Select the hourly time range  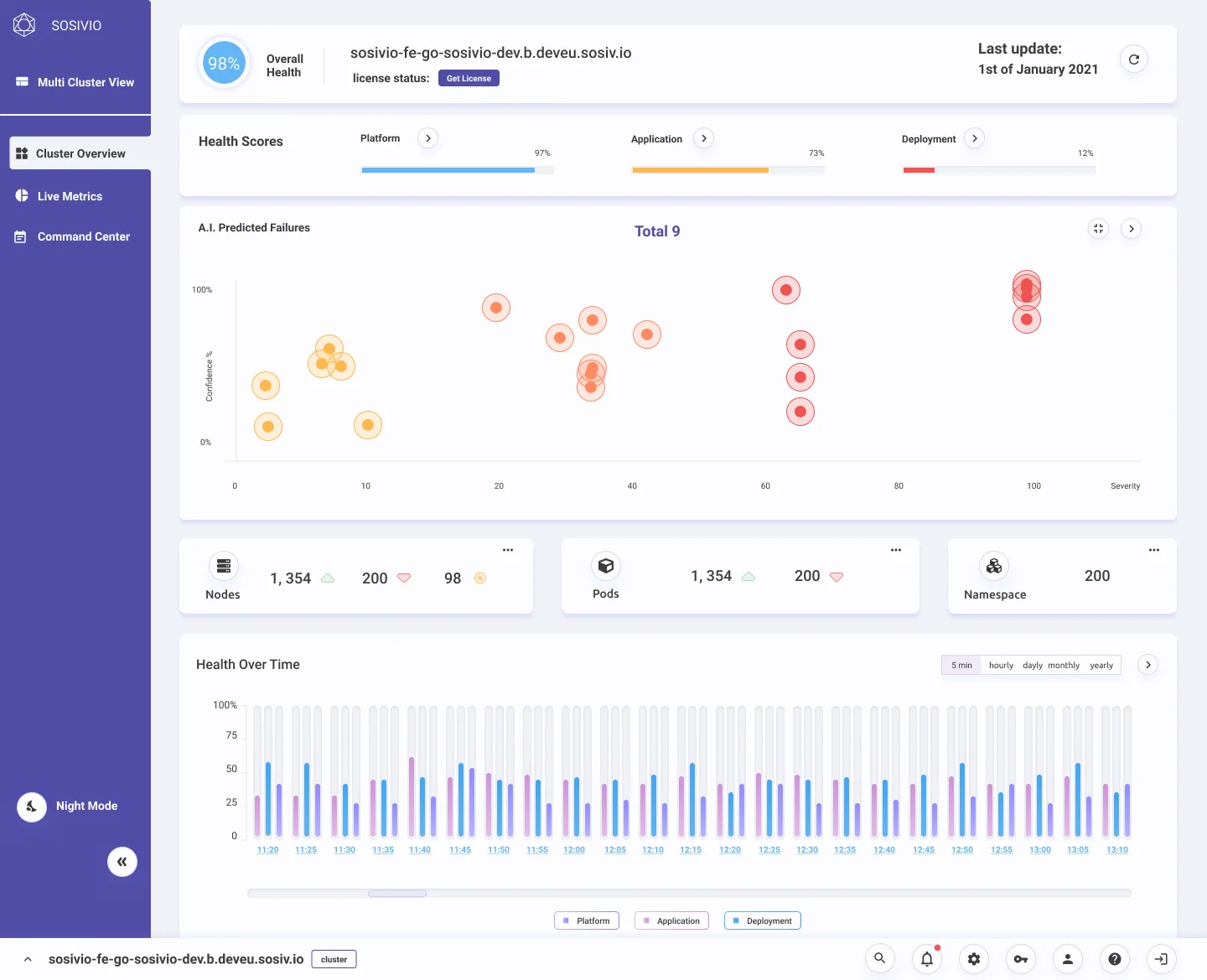pyautogui.click(x=1001, y=666)
